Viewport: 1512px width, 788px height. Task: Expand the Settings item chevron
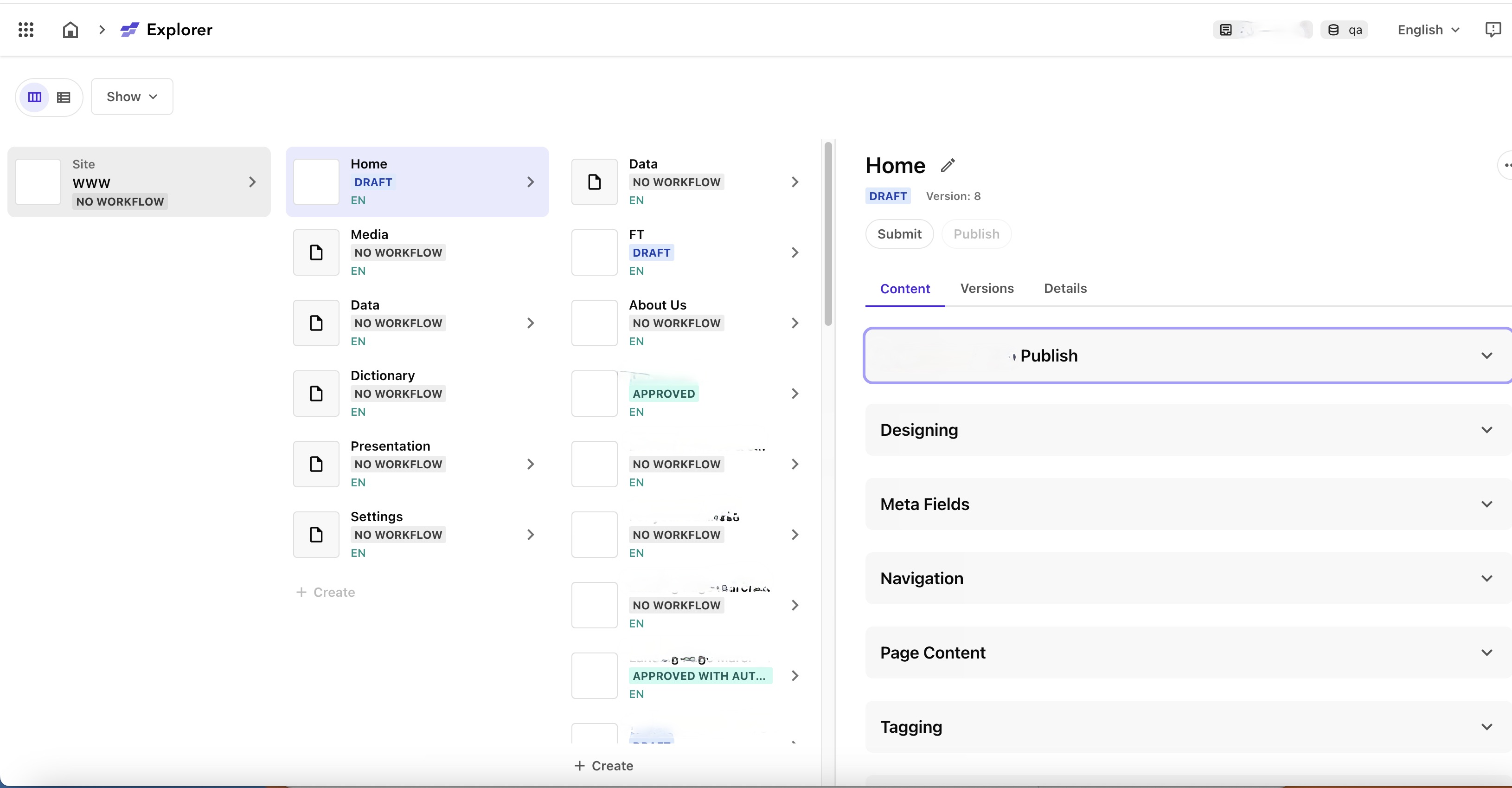(531, 534)
